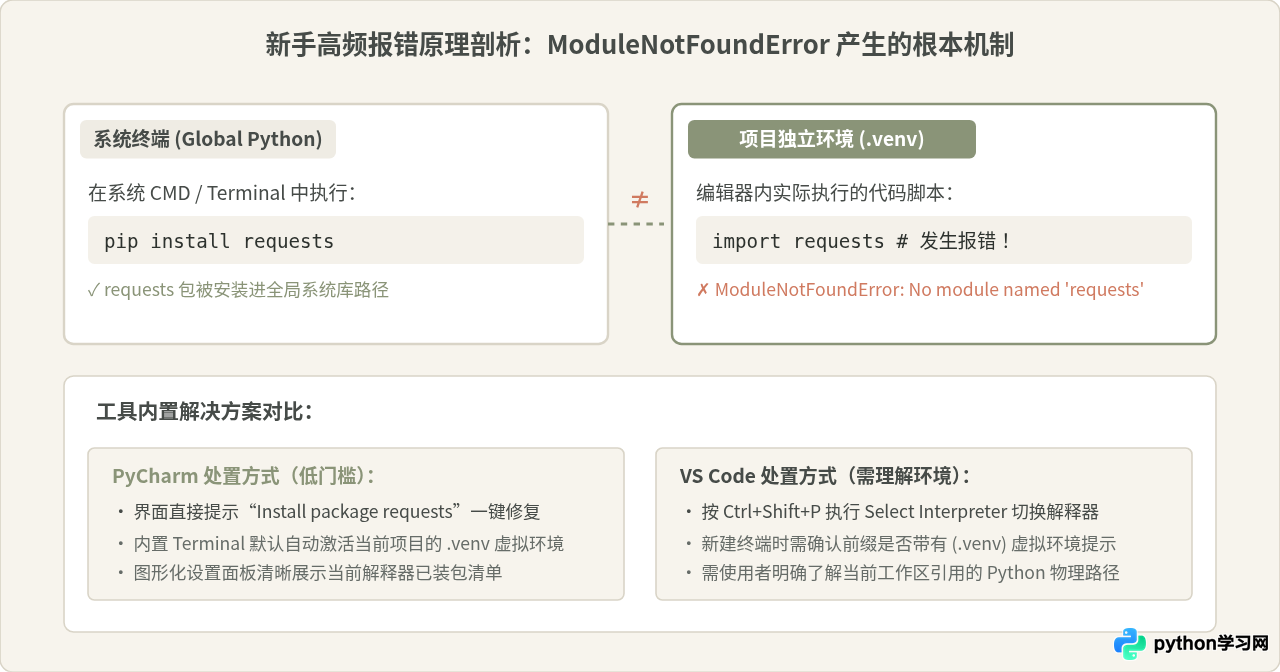Image resolution: width=1280 pixels, height=672 pixels.
Task: Click the not-equal '≠' symbol
Action: tap(640, 198)
